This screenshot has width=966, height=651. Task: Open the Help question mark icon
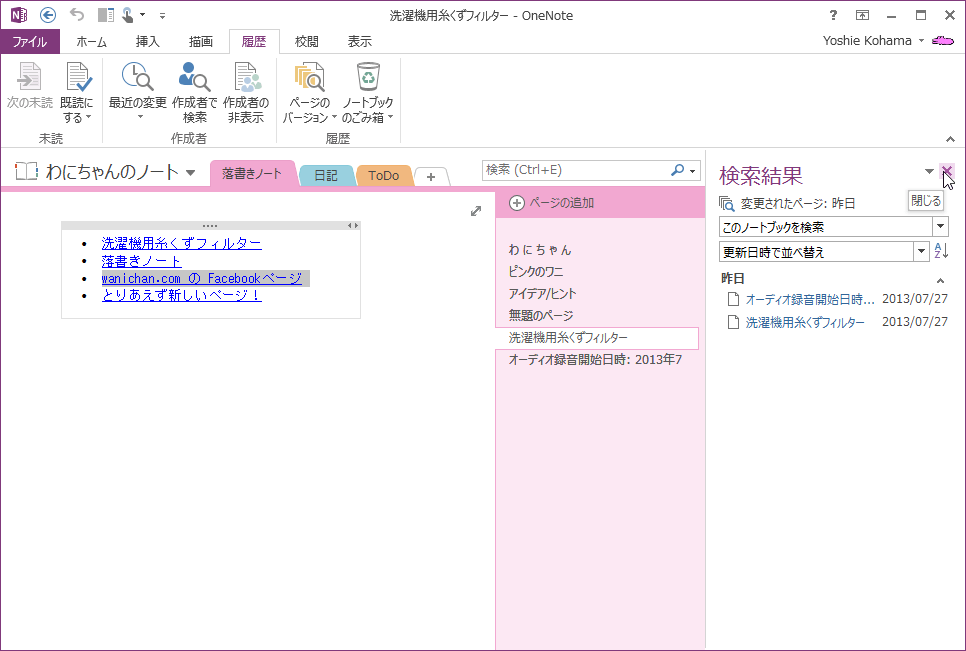833,15
